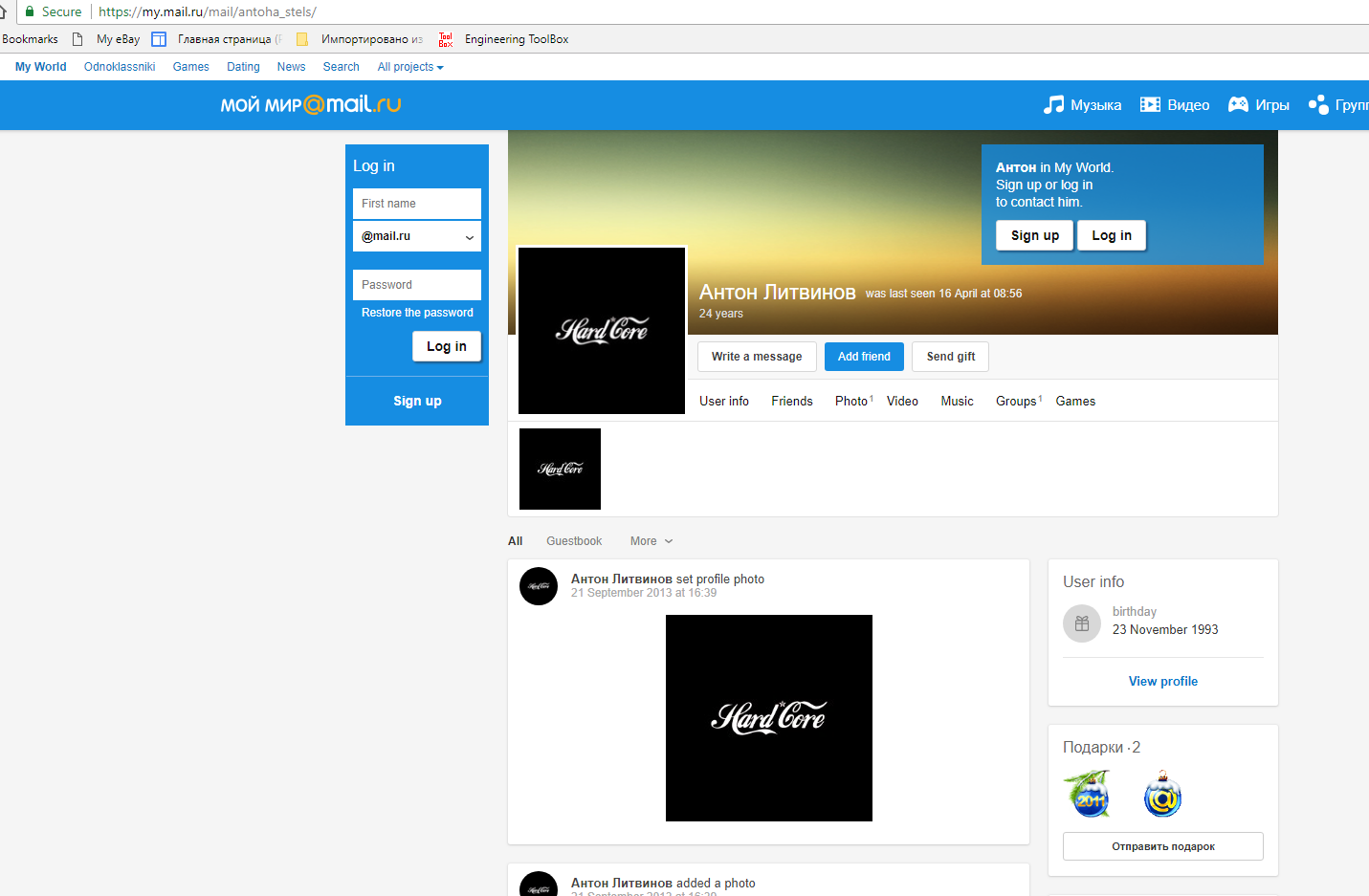The width and height of the screenshot is (1369, 896).
Task: Expand the @mail.ru domain dropdown
Action: [417, 236]
